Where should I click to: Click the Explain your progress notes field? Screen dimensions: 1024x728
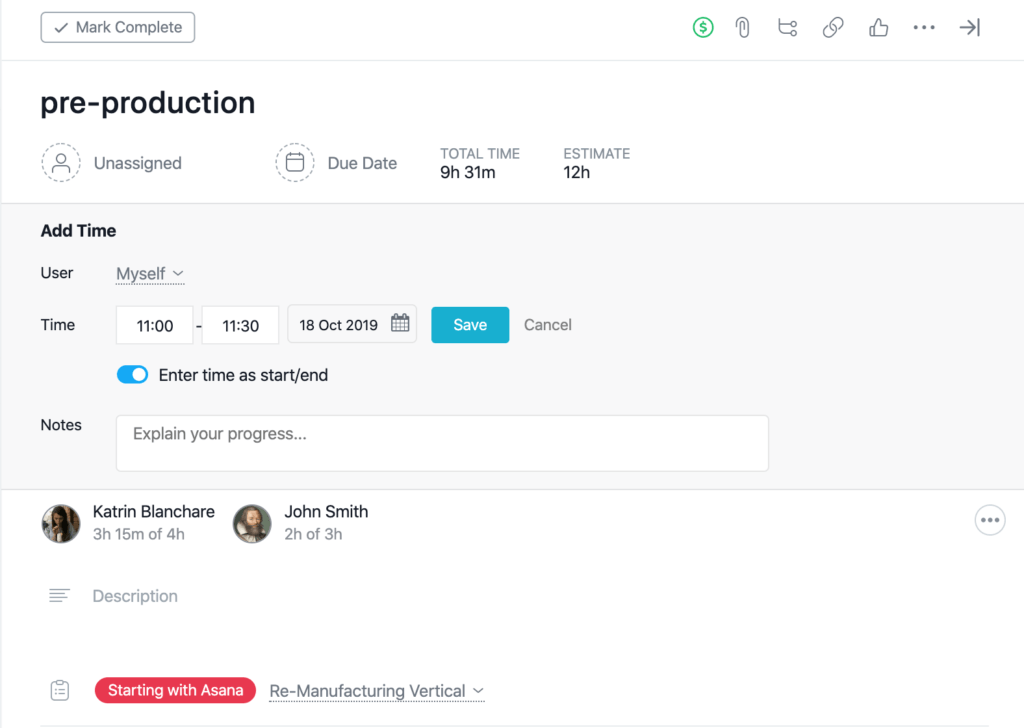click(x=443, y=442)
